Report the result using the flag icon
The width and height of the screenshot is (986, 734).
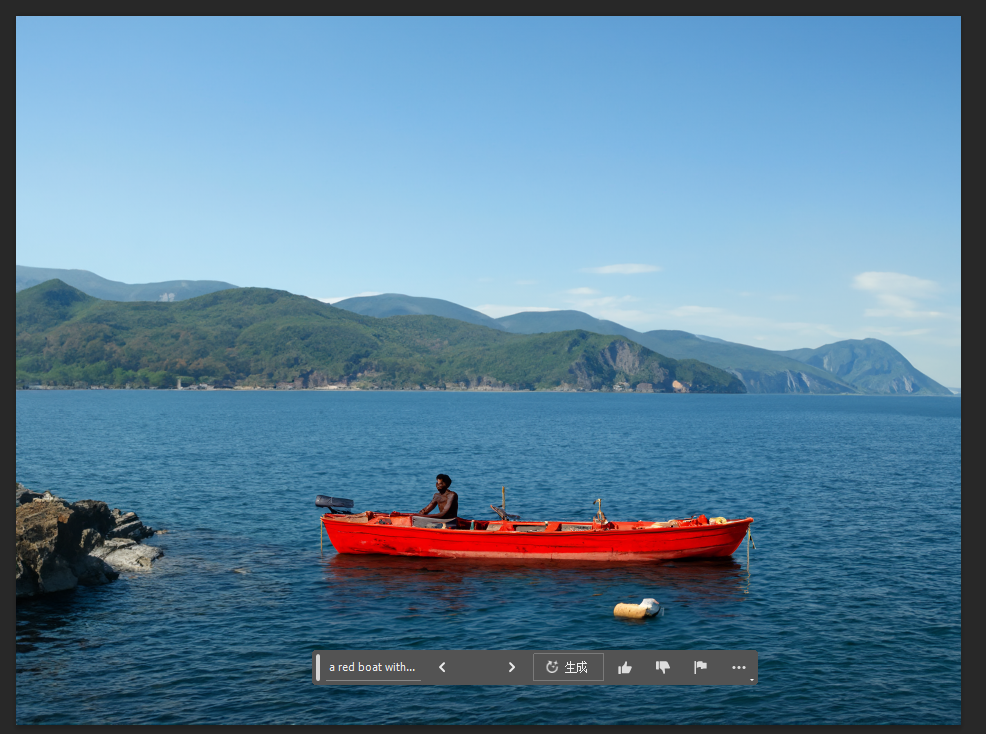(x=700, y=667)
